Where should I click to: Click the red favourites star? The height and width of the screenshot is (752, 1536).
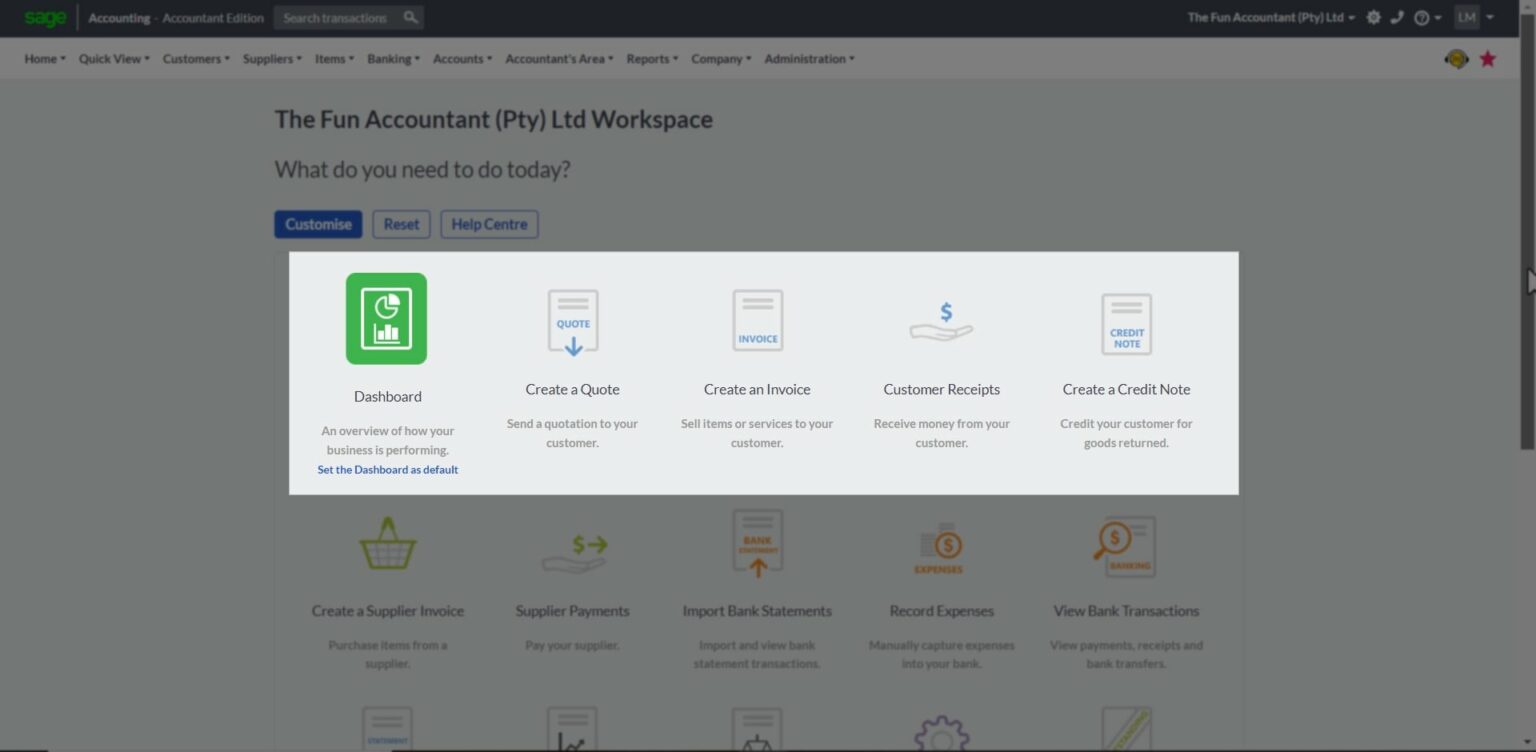[1488, 58]
